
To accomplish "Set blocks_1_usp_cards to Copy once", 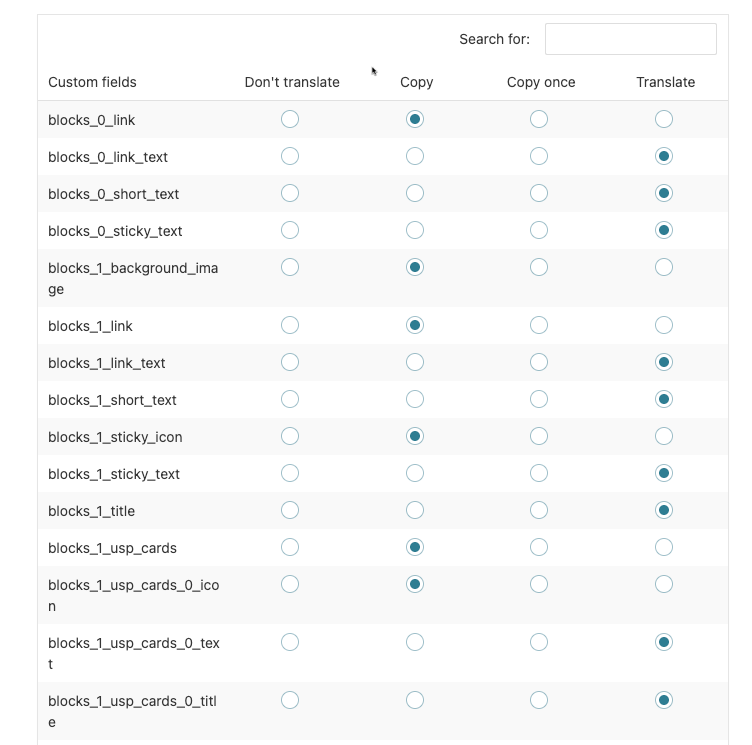I will pos(539,547).
